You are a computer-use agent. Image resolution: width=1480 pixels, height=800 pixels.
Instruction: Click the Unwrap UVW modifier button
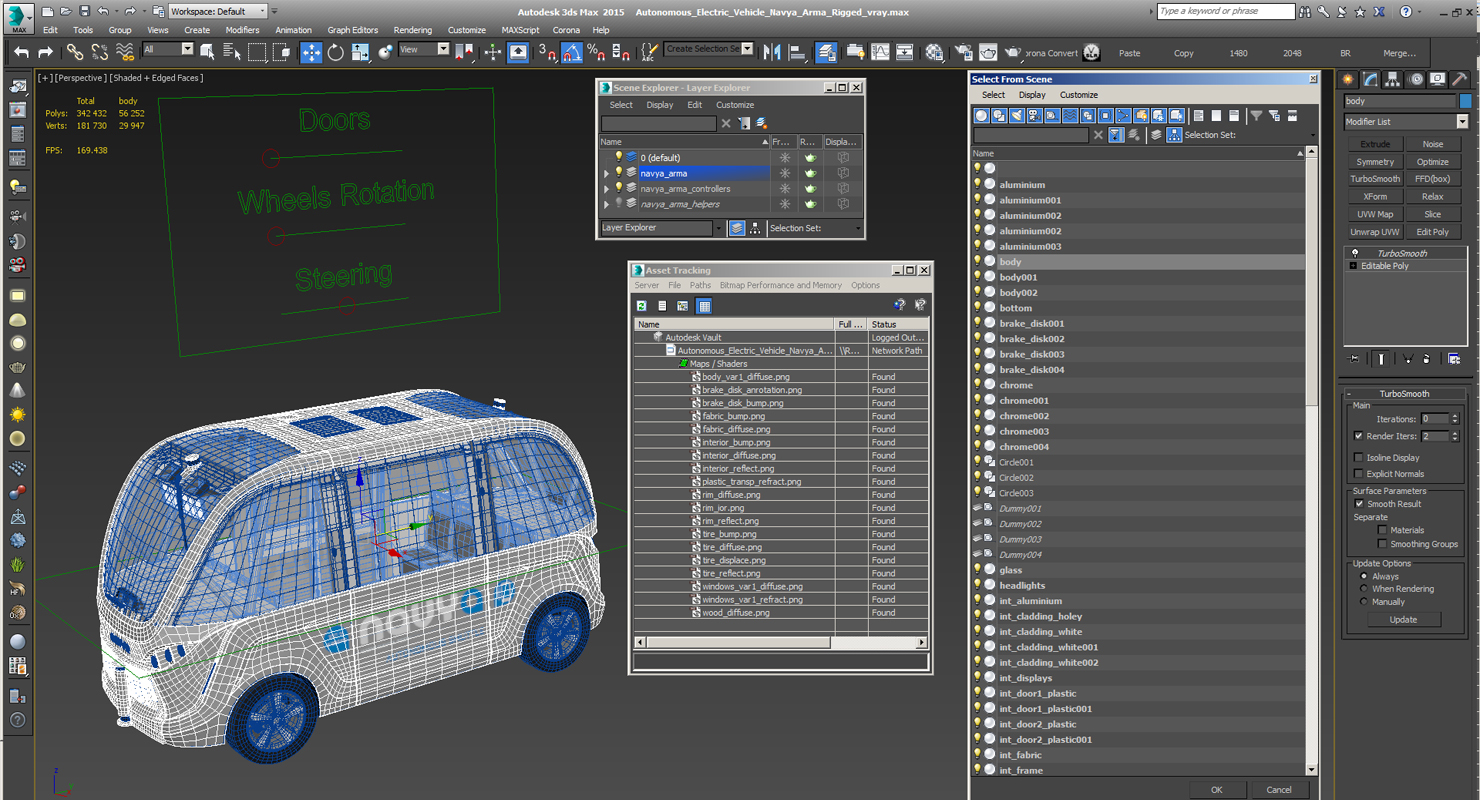coord(1375,232)
